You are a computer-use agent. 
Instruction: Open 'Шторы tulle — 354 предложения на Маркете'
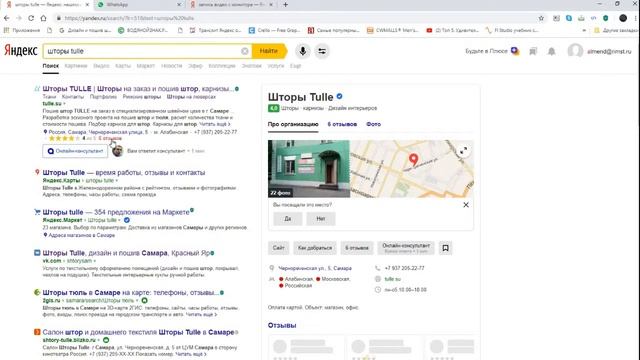click(116, 212)
